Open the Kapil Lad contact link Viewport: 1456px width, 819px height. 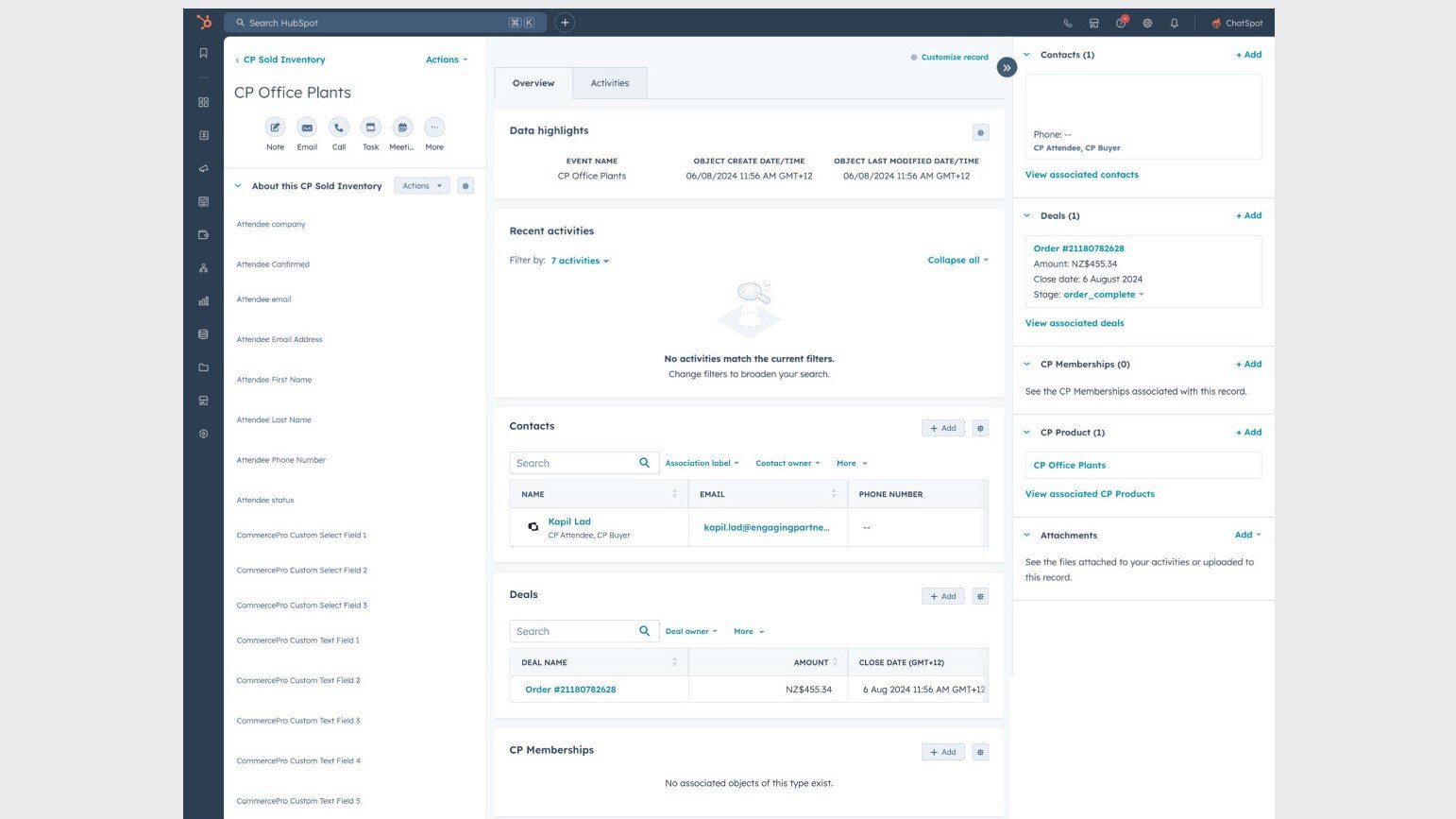point(569,521)
